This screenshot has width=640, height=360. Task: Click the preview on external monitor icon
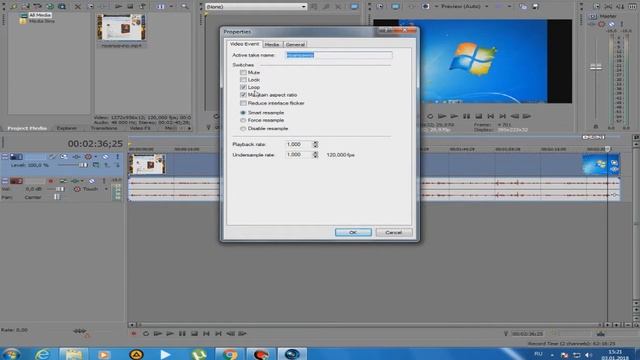click(x=395, y=7)
